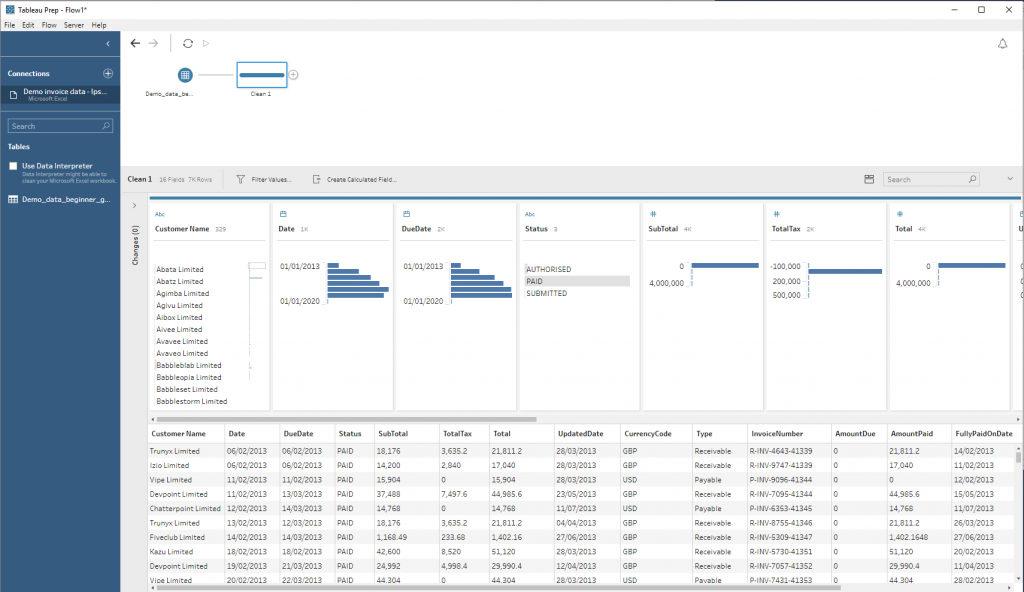Redo with the forward arrow
The image size is (1024, 592).
153,43
